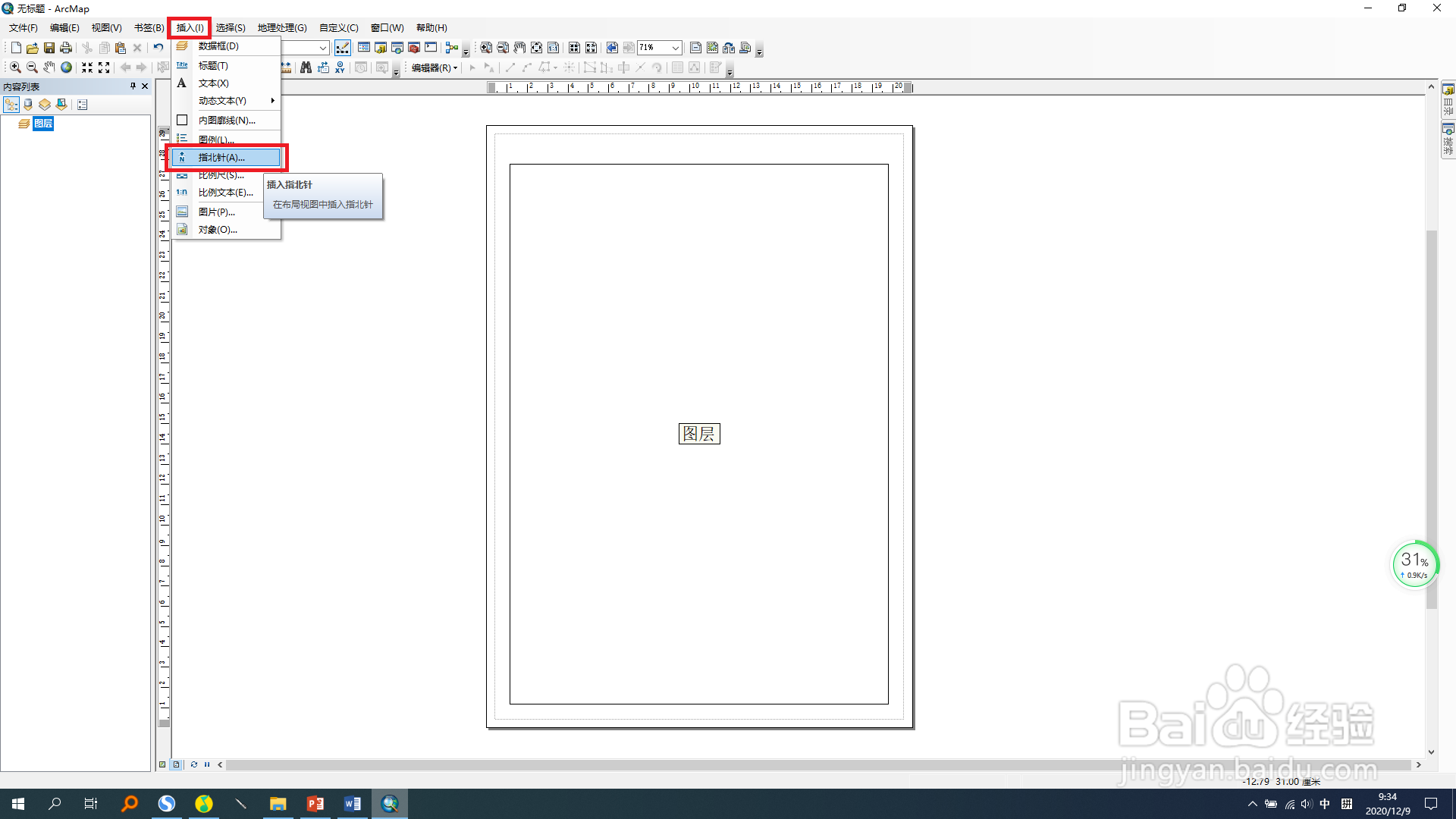Open File Explorer from the taskbar

point(278,804)
